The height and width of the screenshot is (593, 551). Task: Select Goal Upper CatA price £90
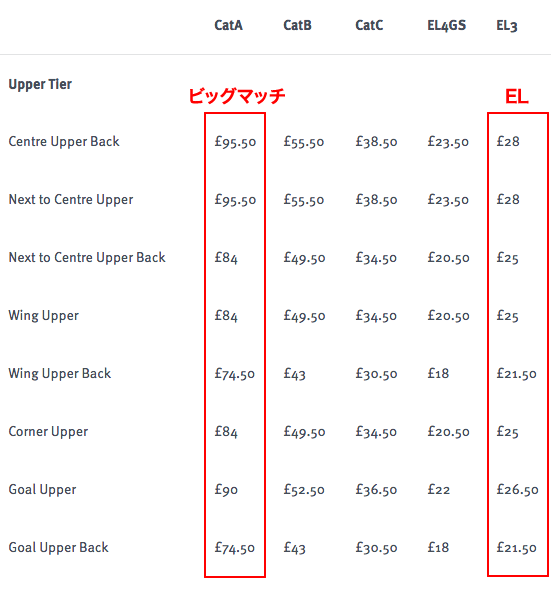[x=226, y=490]
